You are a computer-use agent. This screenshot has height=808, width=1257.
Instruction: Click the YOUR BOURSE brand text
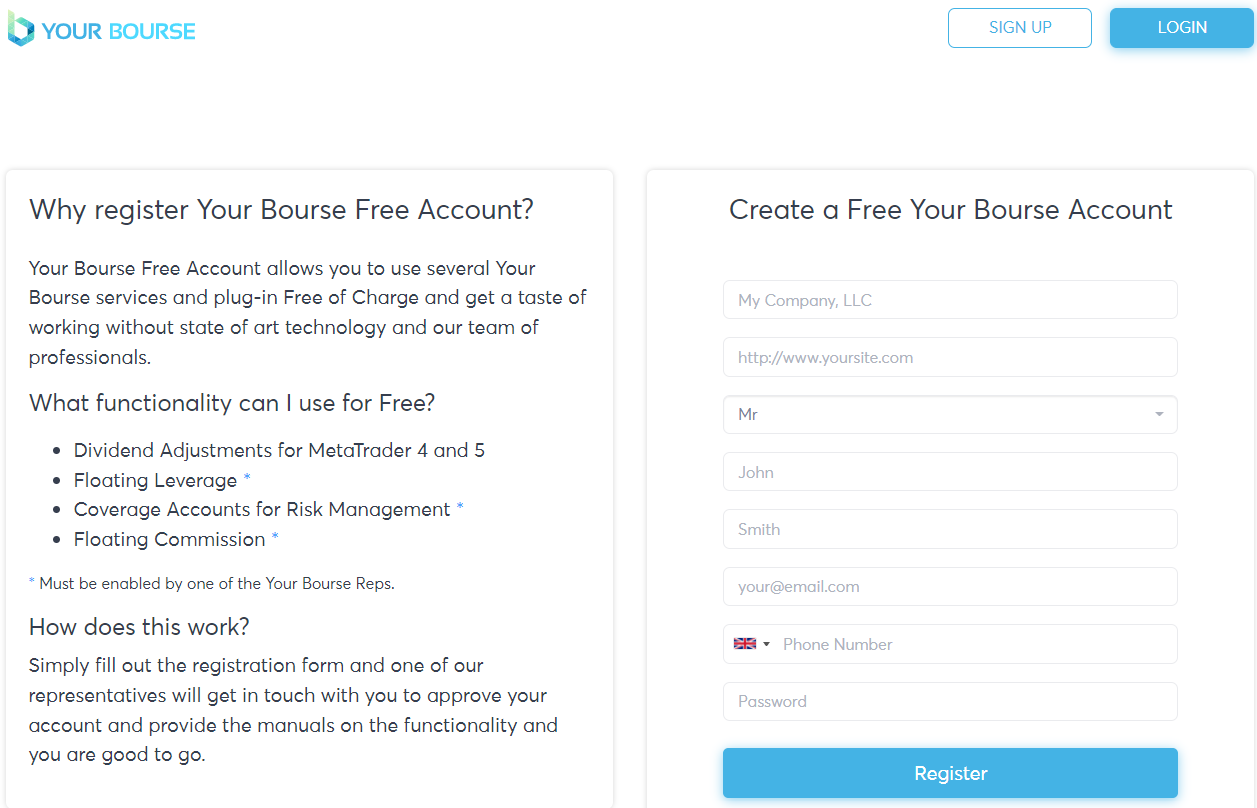point(118,31)
